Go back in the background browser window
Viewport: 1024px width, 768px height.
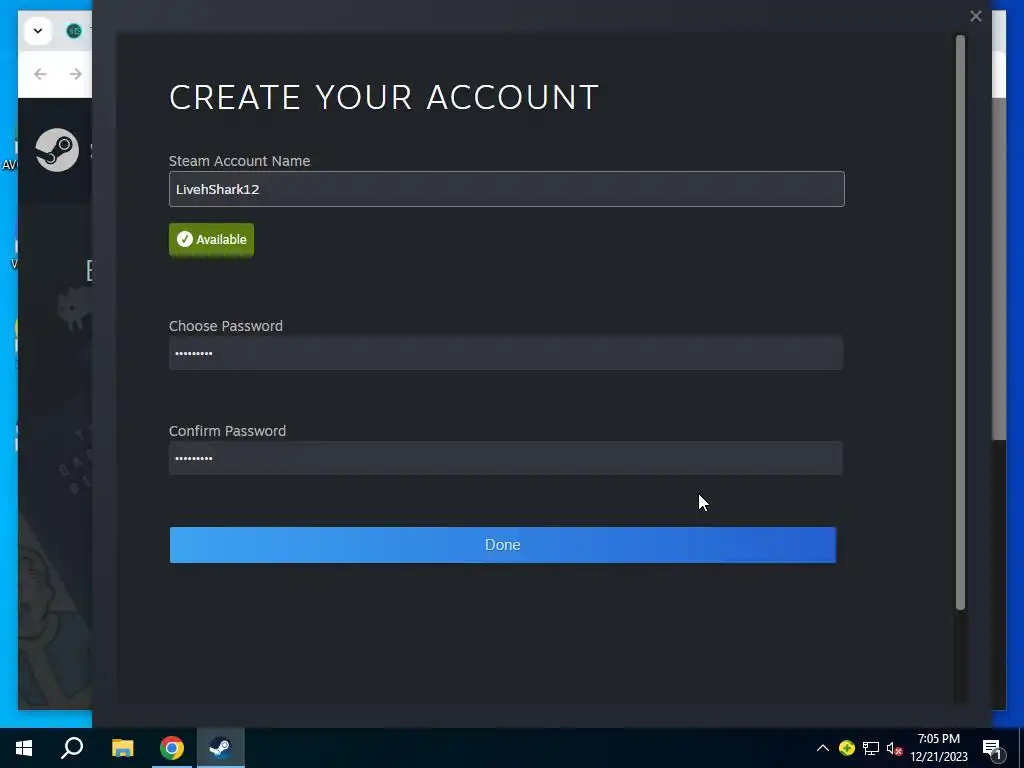click(40, 74)
